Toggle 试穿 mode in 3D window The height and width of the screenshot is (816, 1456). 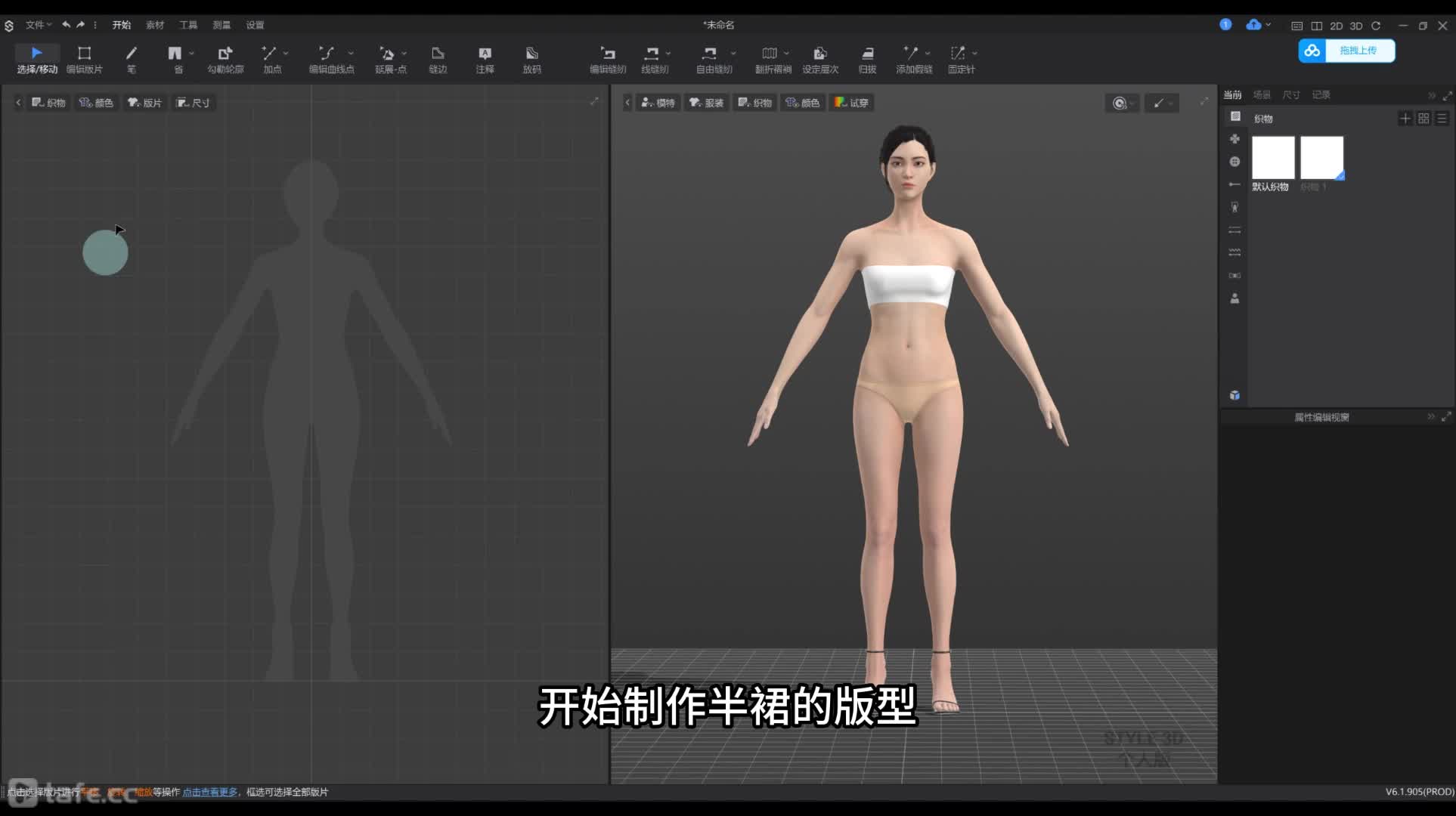[851, 103]
